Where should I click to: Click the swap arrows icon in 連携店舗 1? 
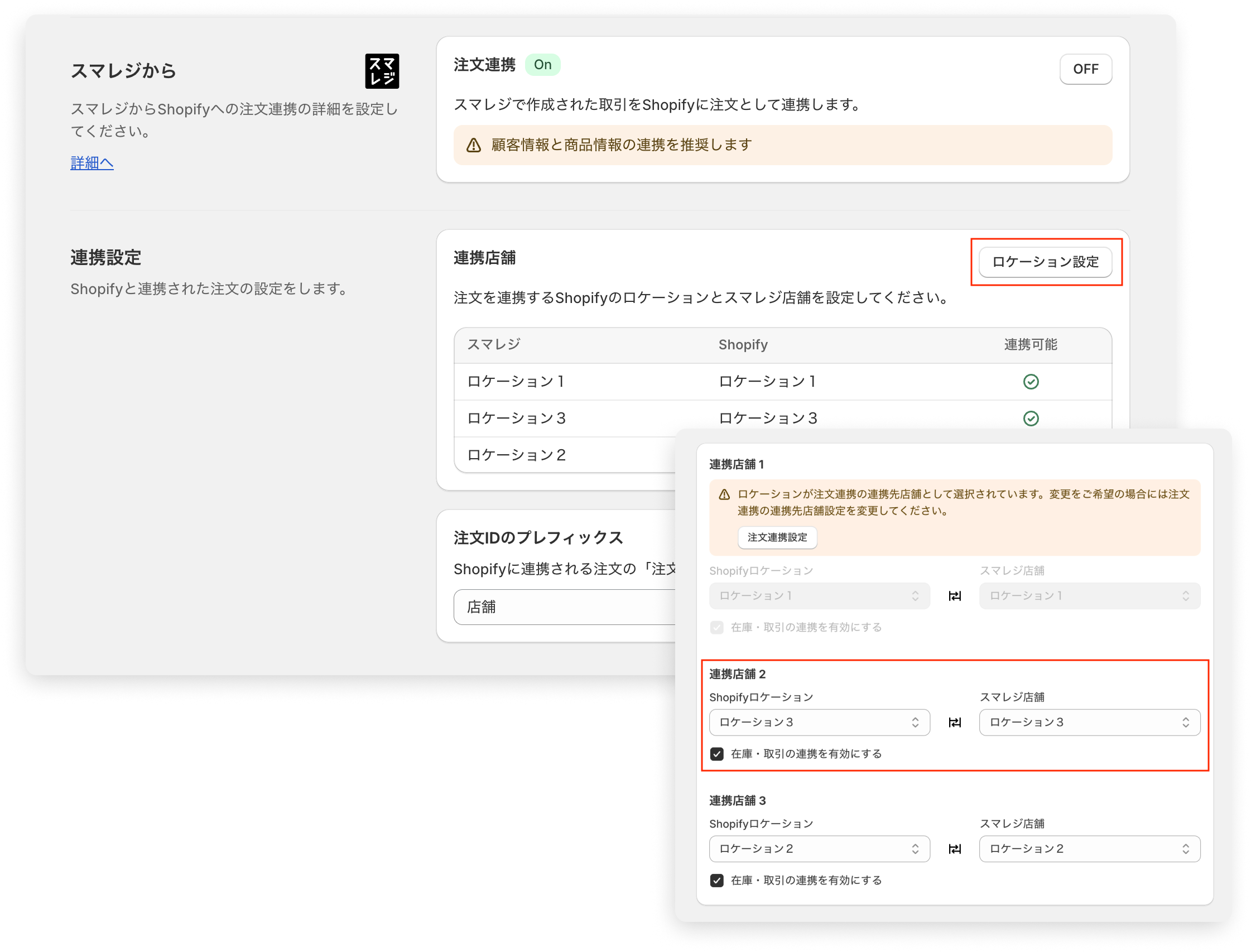pos(955,596)
